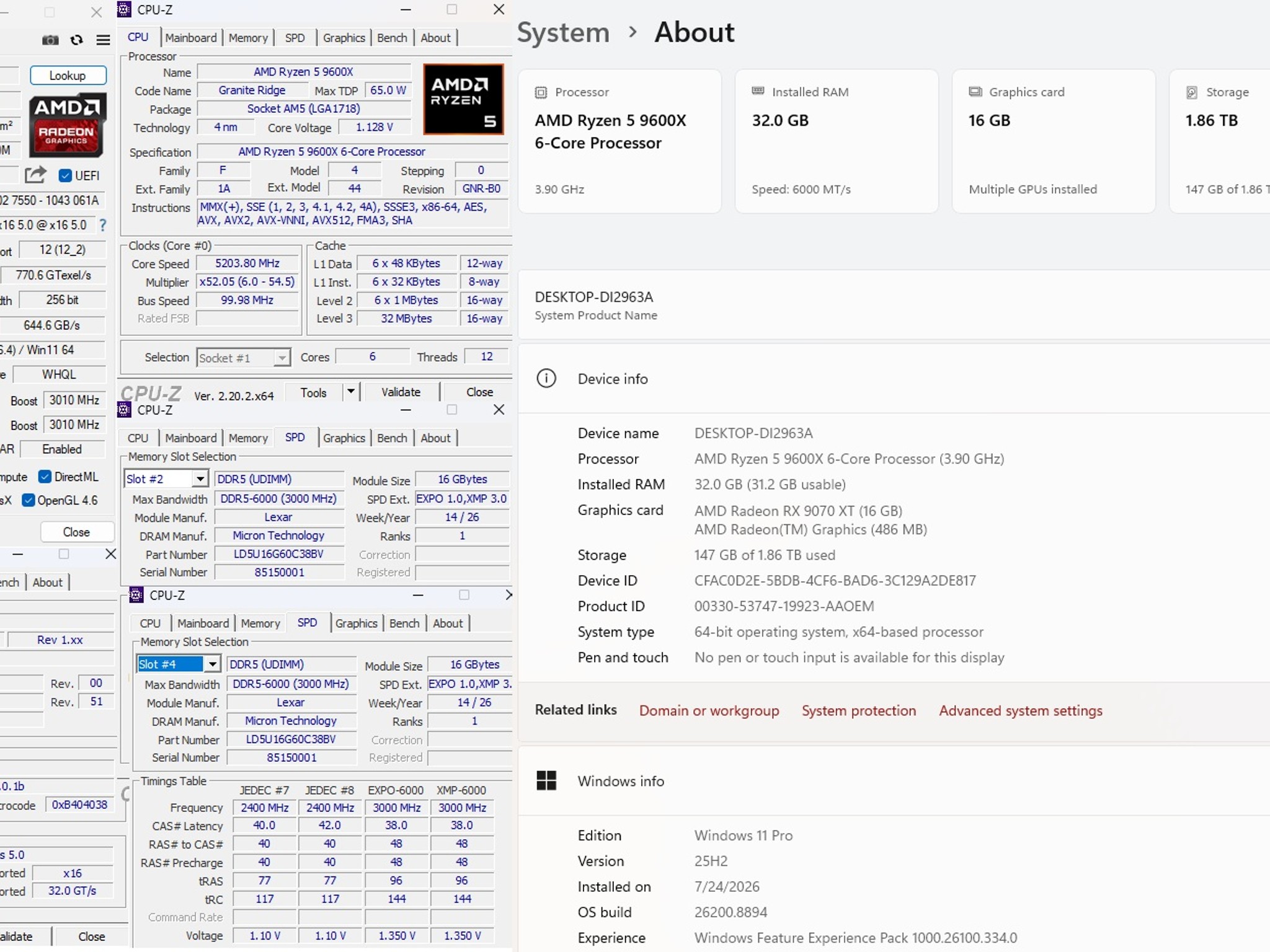Click the GPU-Z Lookup button
The image size is (1270, 952).
pos(68,76)
